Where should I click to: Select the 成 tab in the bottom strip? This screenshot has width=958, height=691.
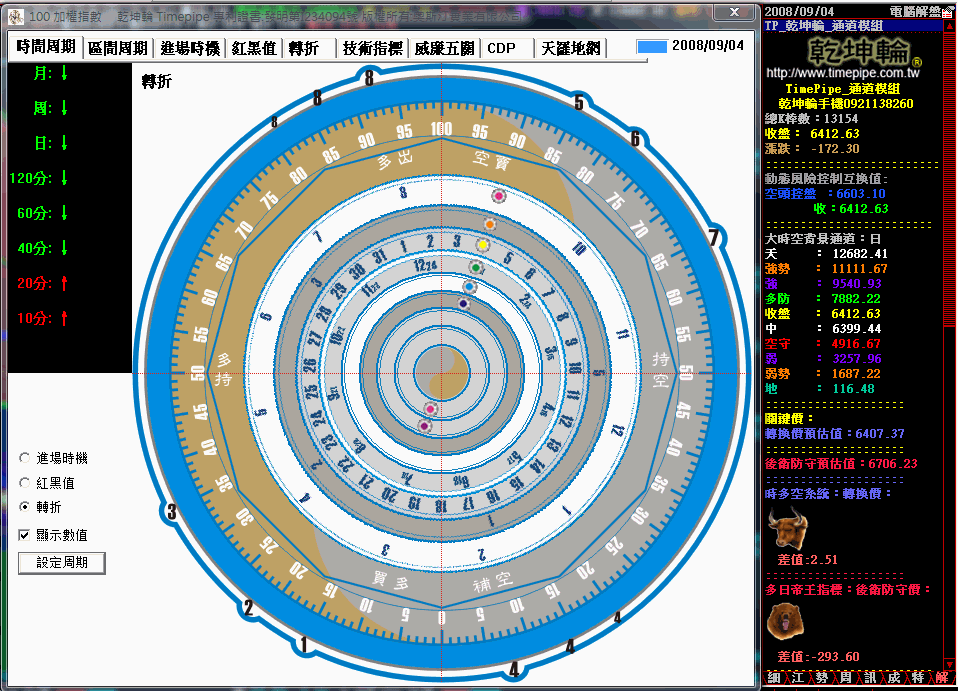pyautogui.click(x=894, y=678)
